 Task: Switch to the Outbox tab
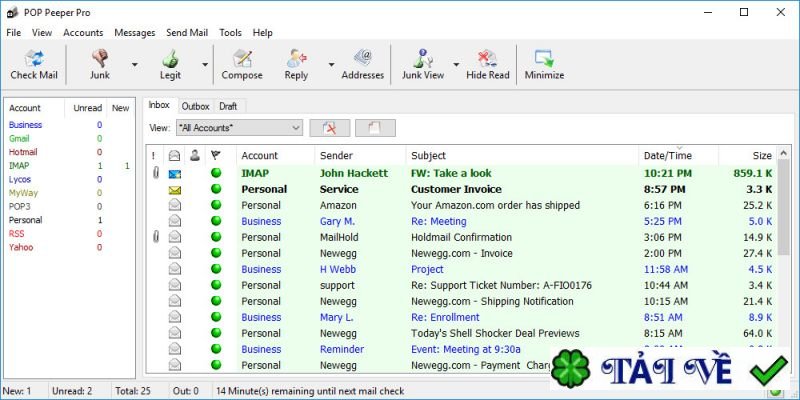point(195,107)
